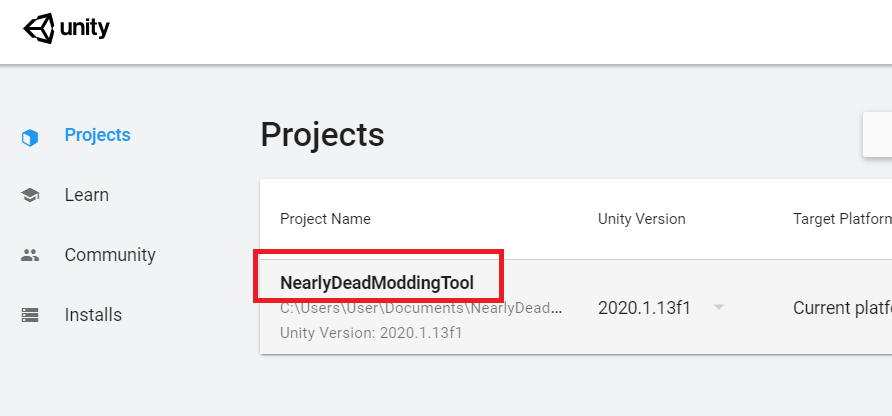Click the Unity Version column header
892x416 pixels.
tap(641, 219)
